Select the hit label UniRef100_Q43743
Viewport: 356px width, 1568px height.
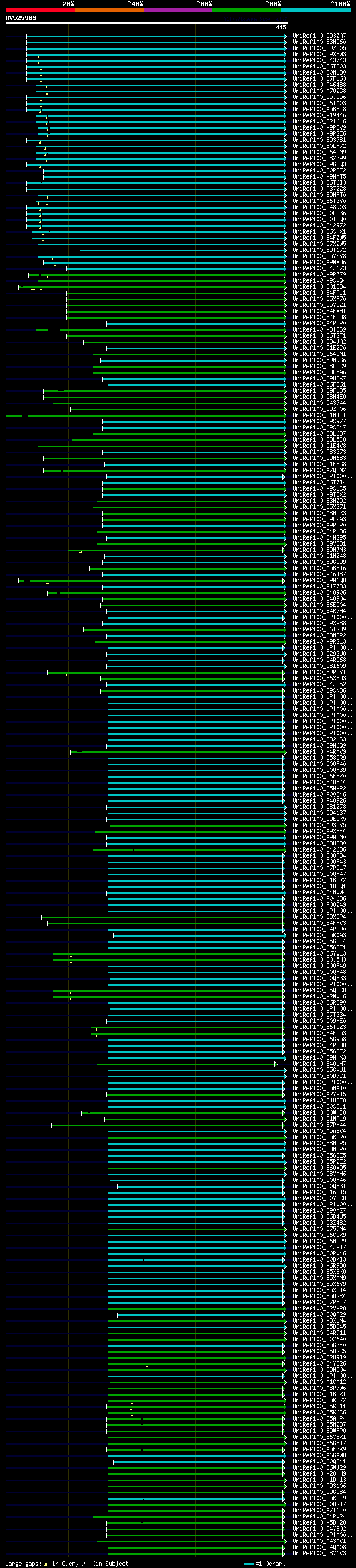[x=319, y=60]
